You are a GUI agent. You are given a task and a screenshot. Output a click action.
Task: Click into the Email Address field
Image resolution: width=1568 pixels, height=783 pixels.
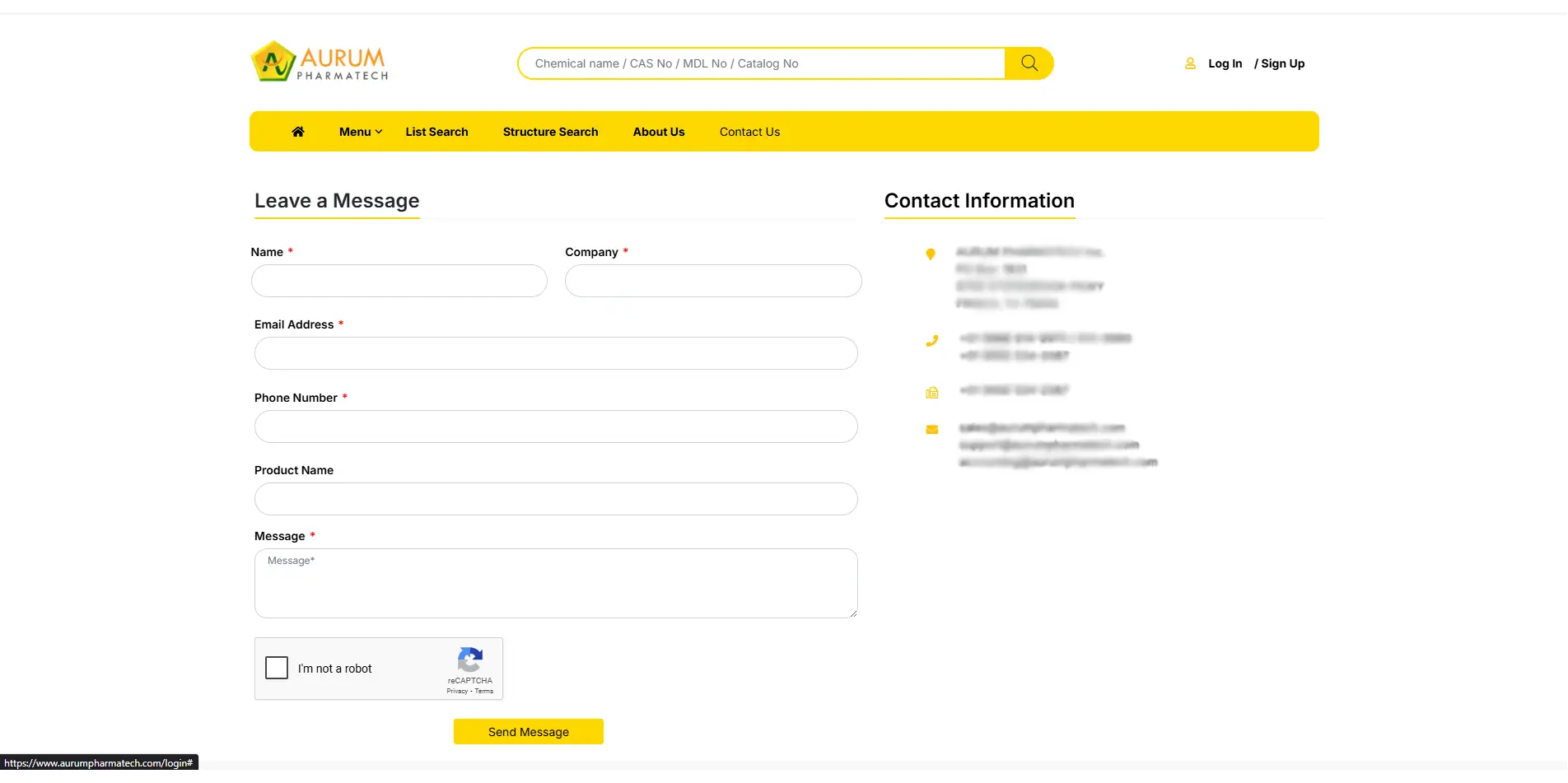click(x=556, y=353)
